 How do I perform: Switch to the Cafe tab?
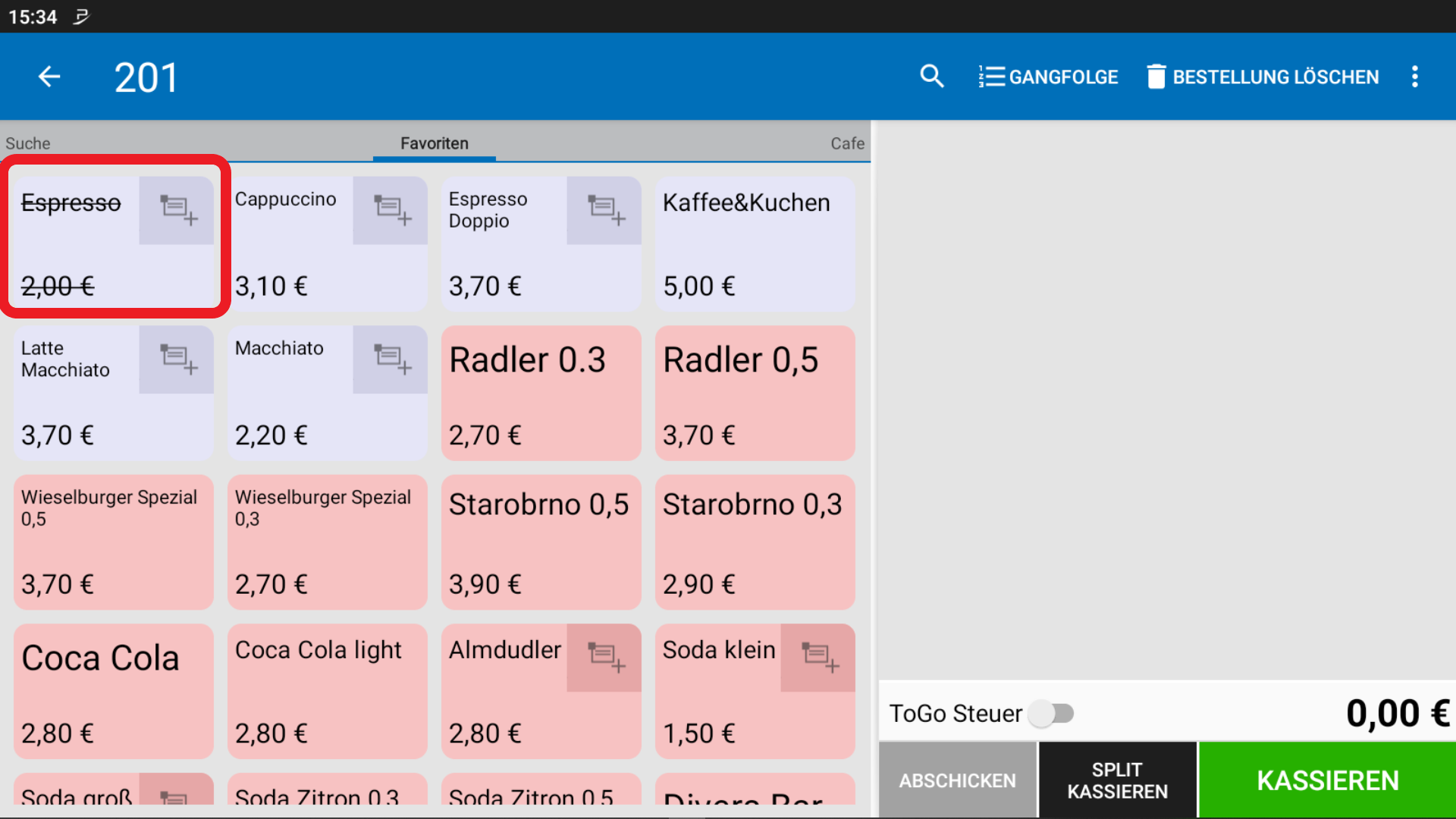pyautogui.click(x=847, y=143)
